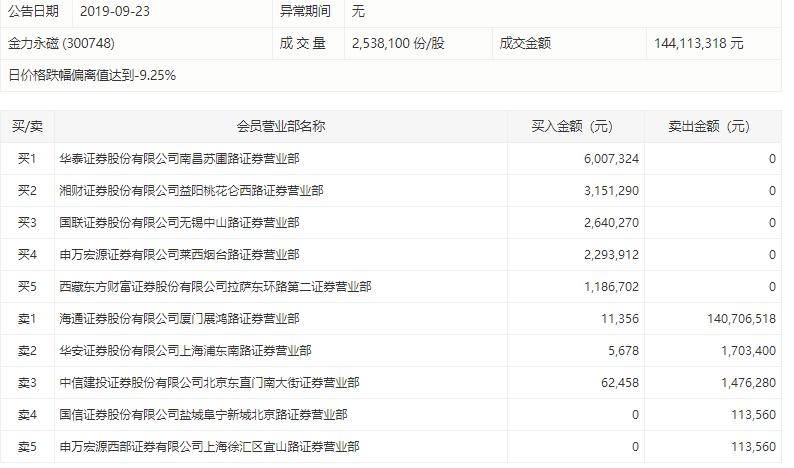
Task: Click the 买2 rank cell
Action: pyautogui.click(x=27, y=191)
